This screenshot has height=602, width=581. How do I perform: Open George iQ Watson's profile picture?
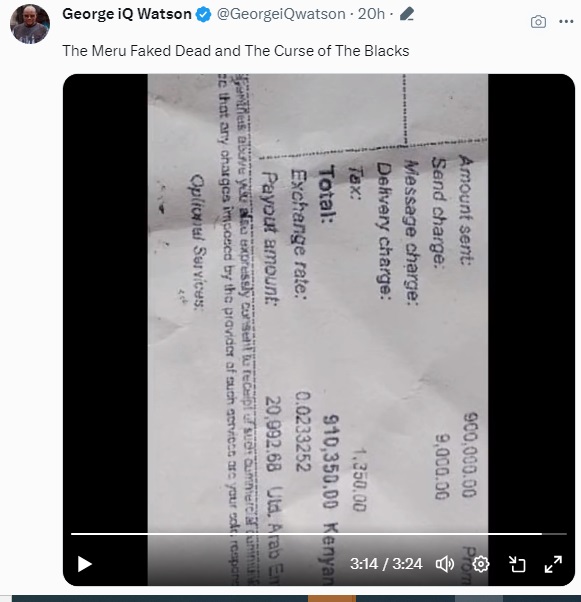tap(30, 24)
